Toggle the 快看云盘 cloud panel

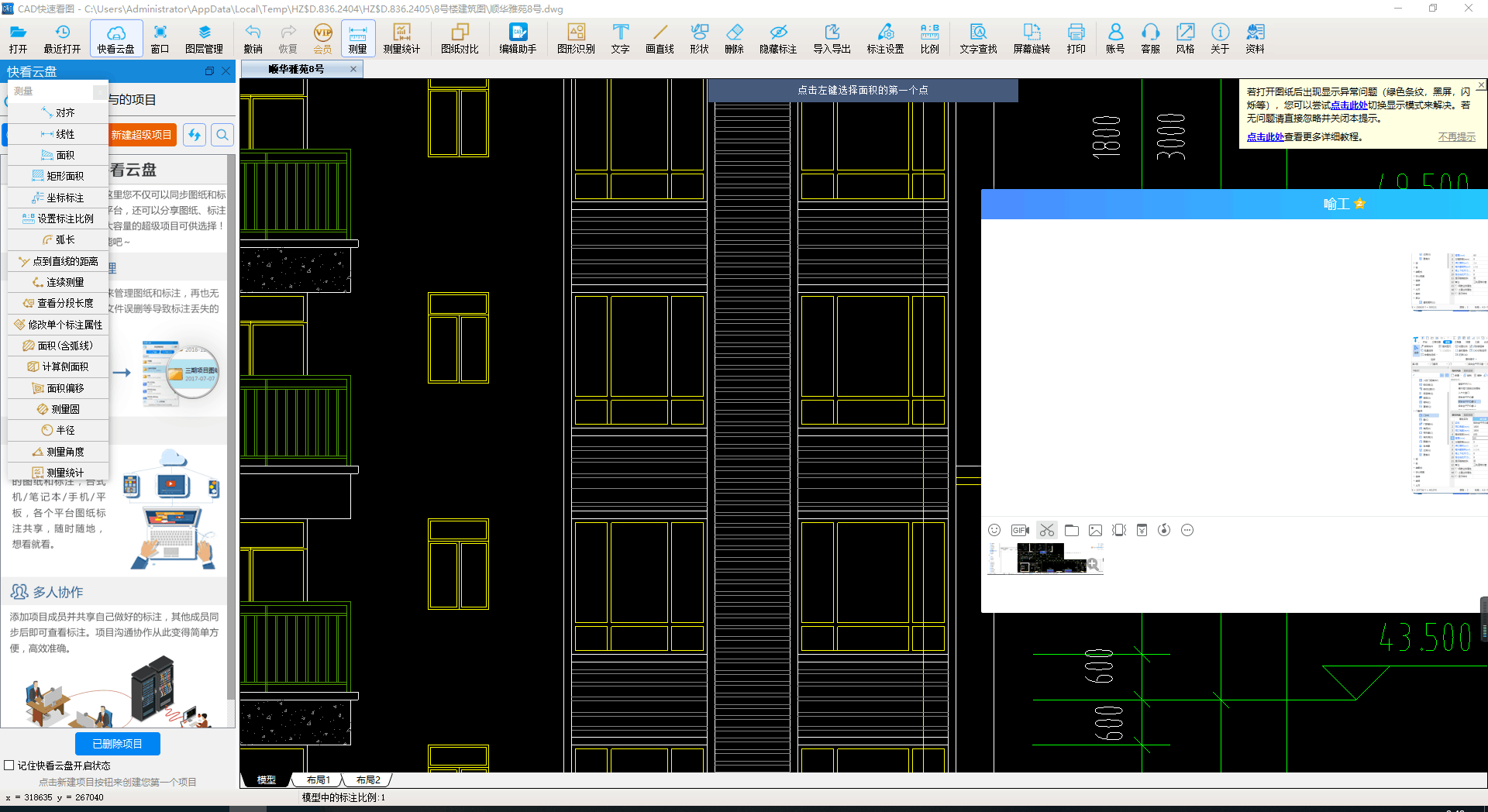pyautogui.click(x=116, y=38)
